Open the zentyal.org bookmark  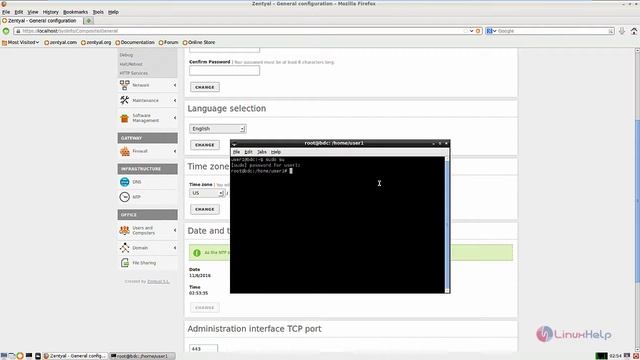pos(96,42)
